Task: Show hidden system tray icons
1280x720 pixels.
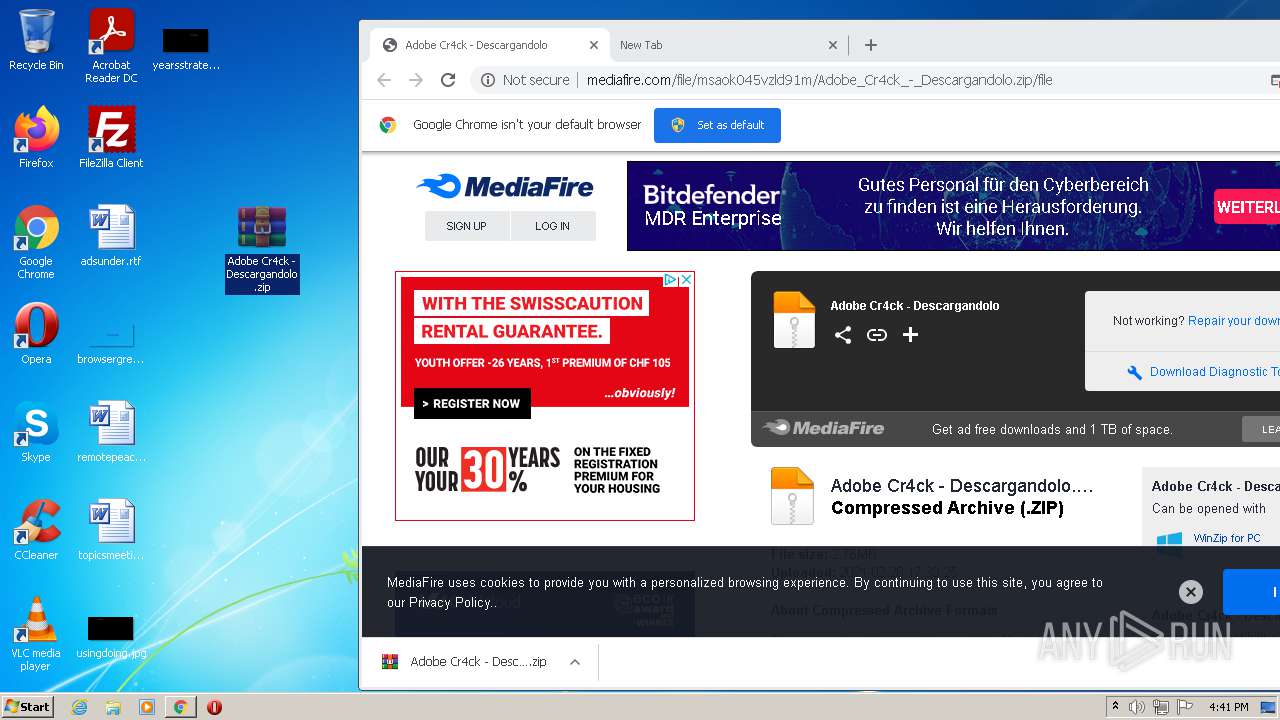Action: 1115,707
